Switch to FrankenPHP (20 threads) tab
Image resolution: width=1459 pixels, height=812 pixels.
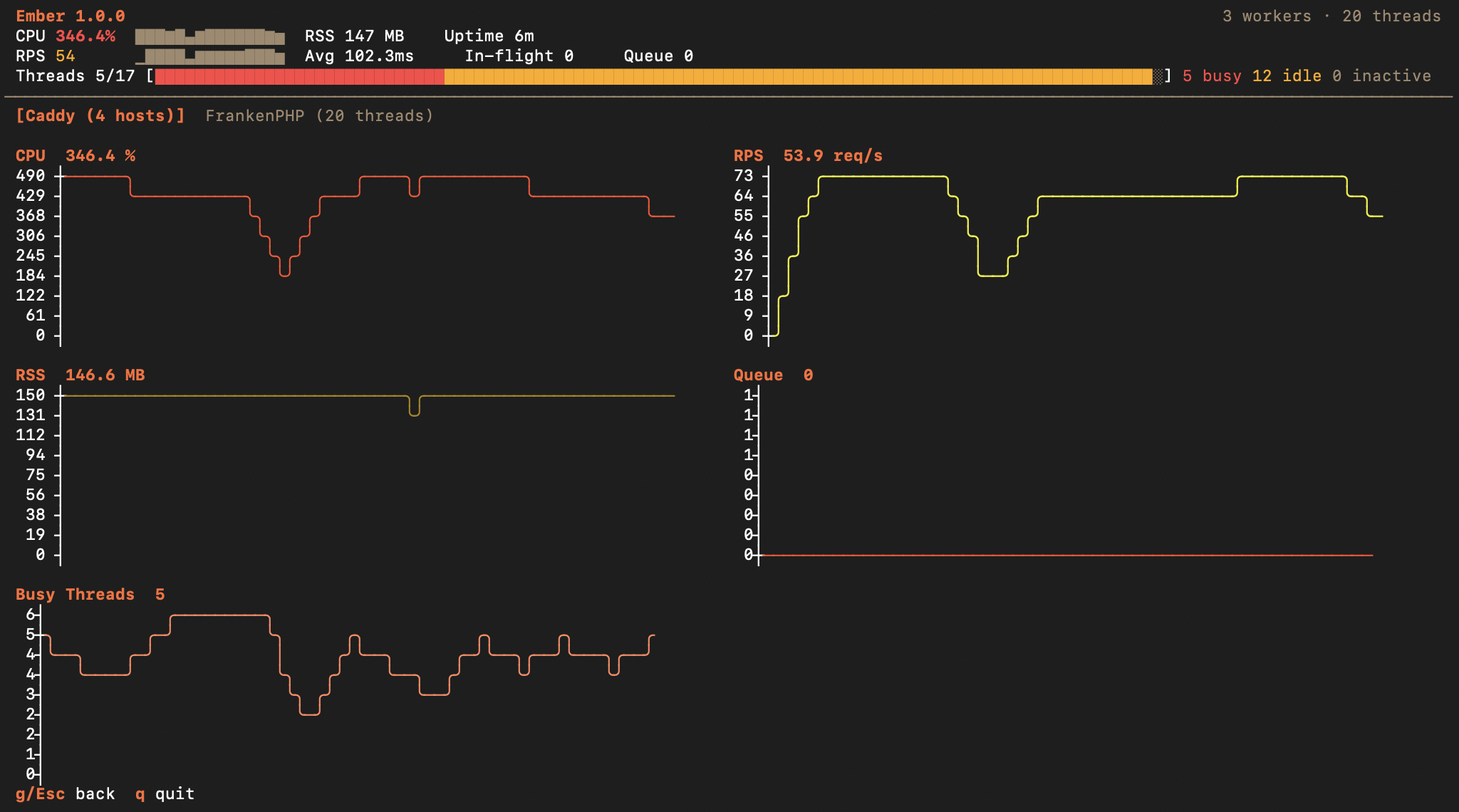click(319, 115)
